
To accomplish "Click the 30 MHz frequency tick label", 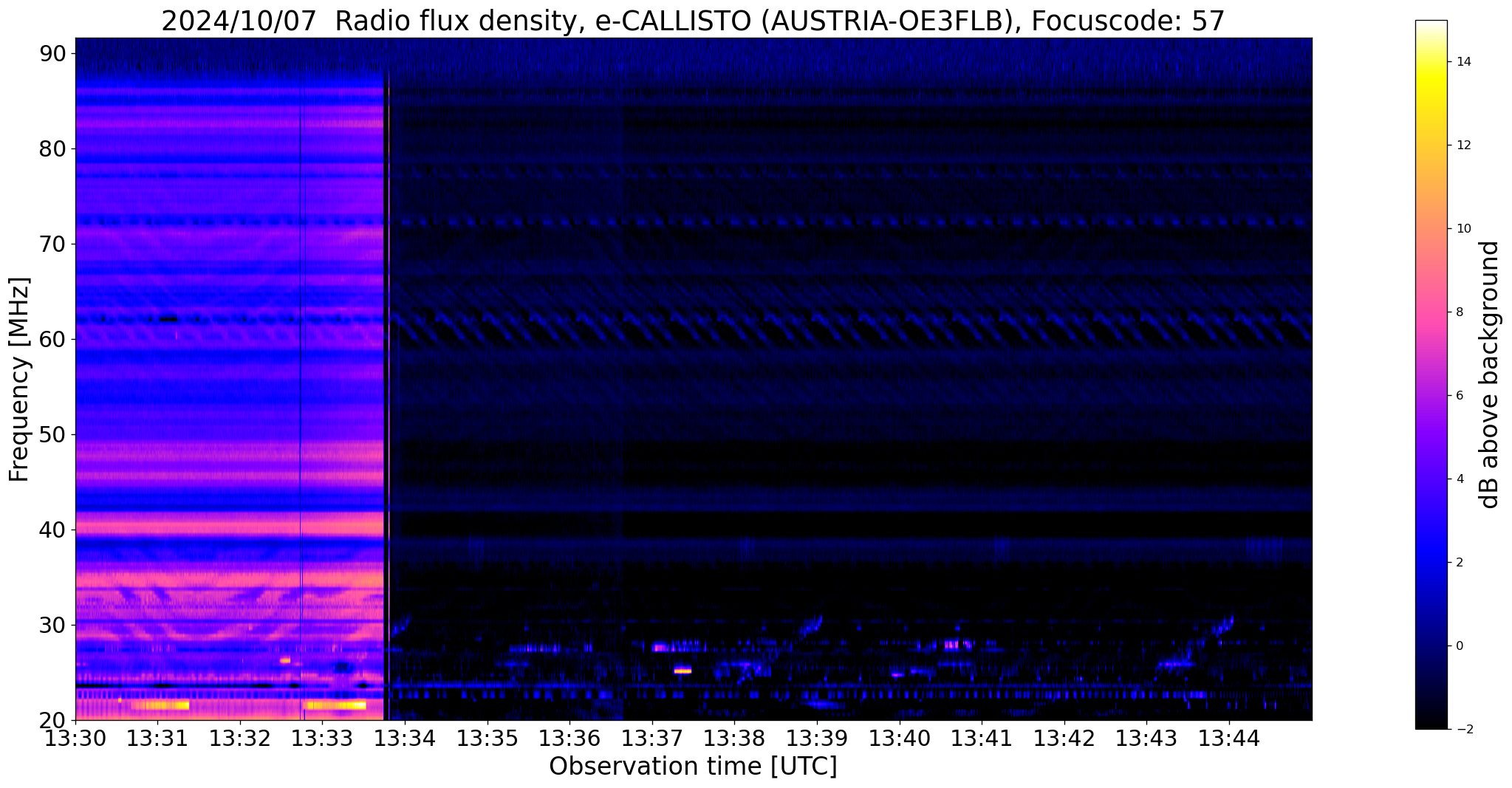I will (52, 626).
